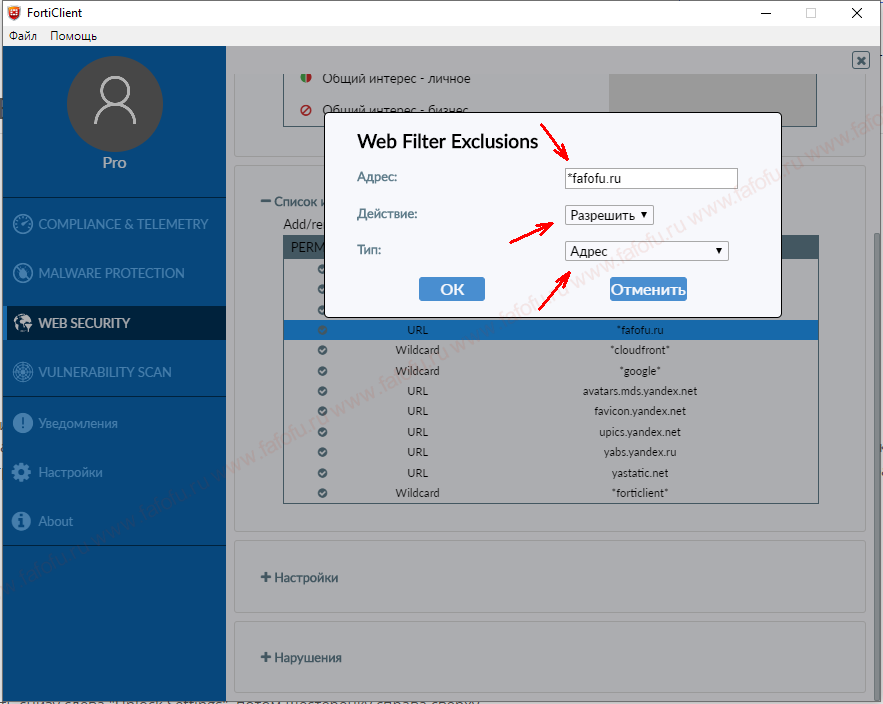
Task: Click the Compliance & Telemetry gauge icon
Action: (x=23, y=224)
